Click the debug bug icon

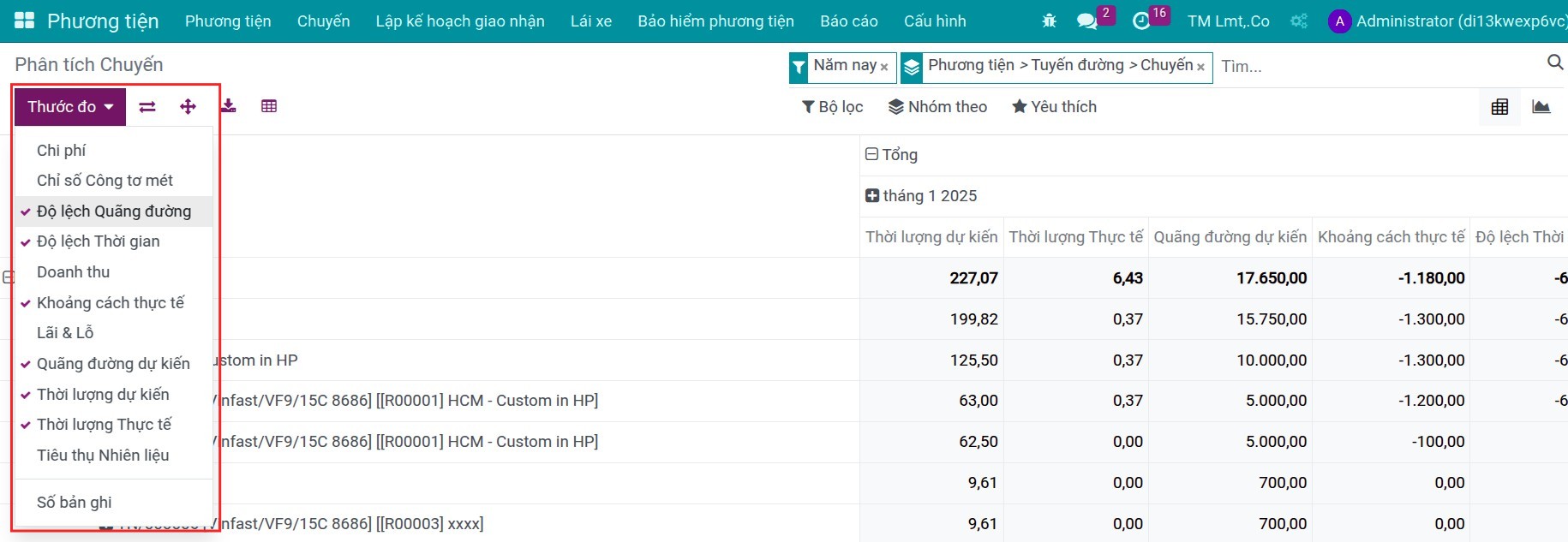click(x=1049, y=21)
